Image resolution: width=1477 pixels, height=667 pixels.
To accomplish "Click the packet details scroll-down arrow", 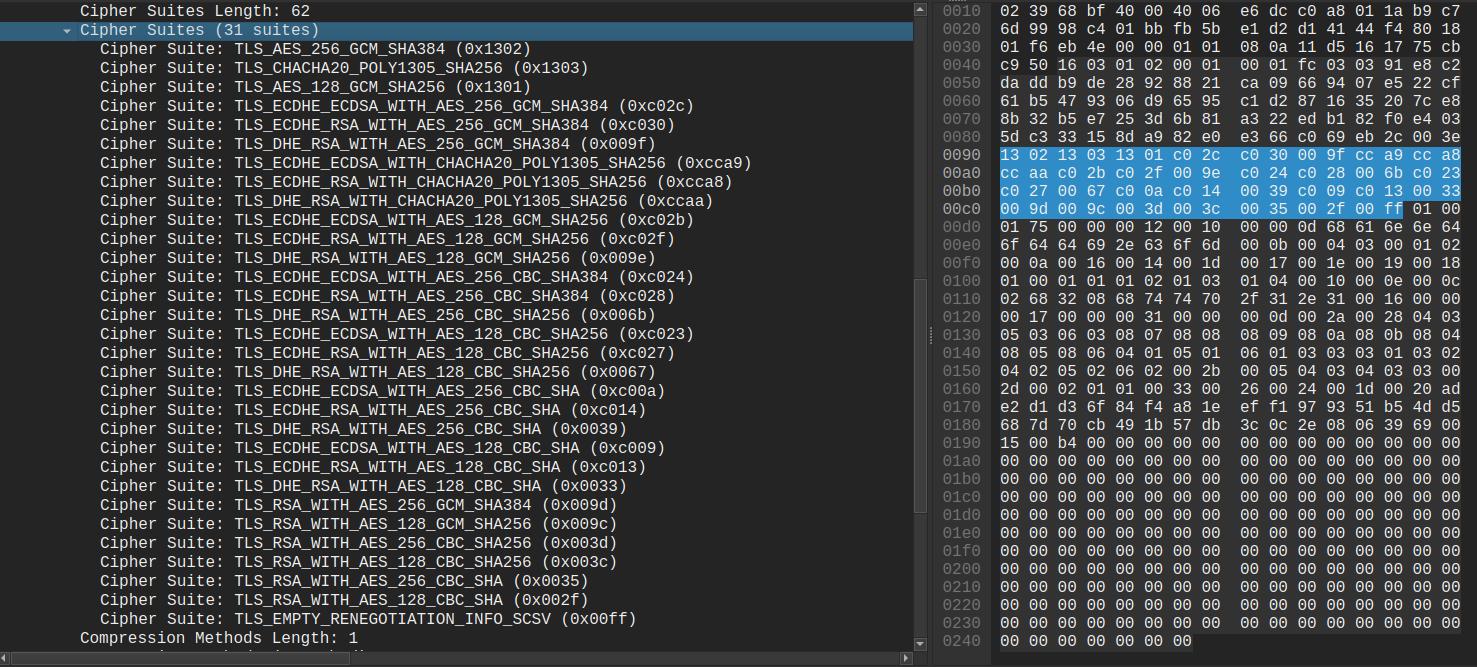I will [x=921, y=643].
